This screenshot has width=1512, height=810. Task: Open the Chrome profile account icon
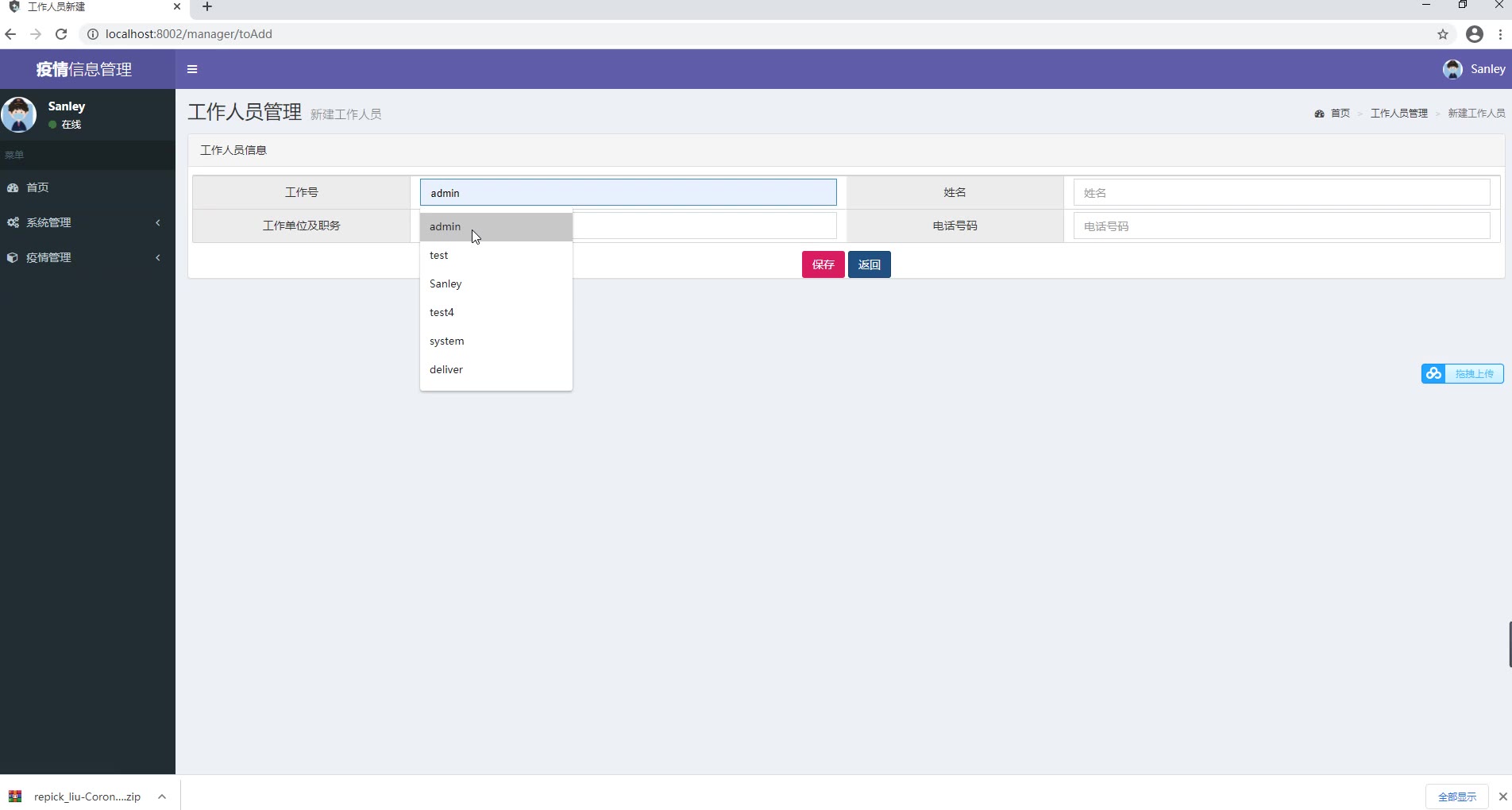(x=1475, y=34)
